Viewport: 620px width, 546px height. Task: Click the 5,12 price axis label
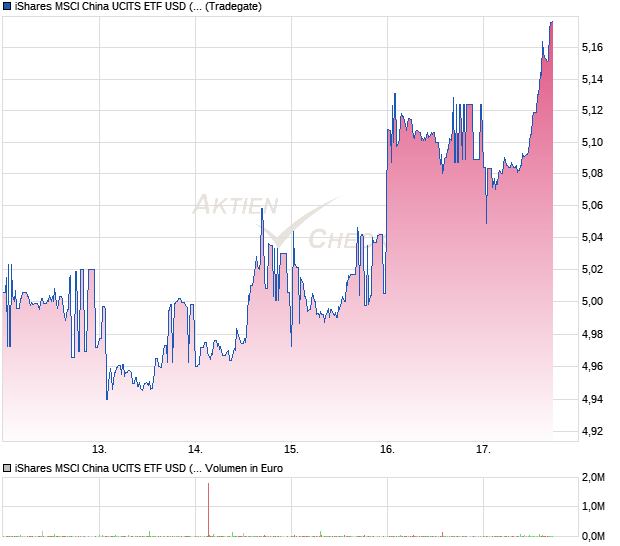(x=592, y=110)
